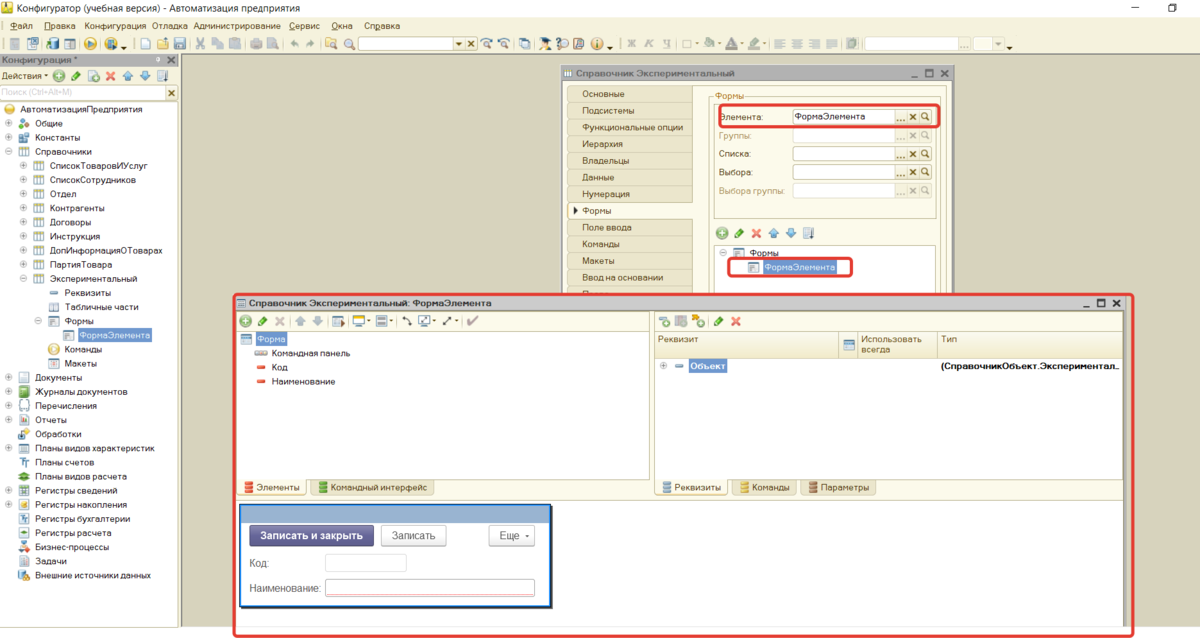
Task: Click Undo arrow in main toolbar
Action: [294, 44]
